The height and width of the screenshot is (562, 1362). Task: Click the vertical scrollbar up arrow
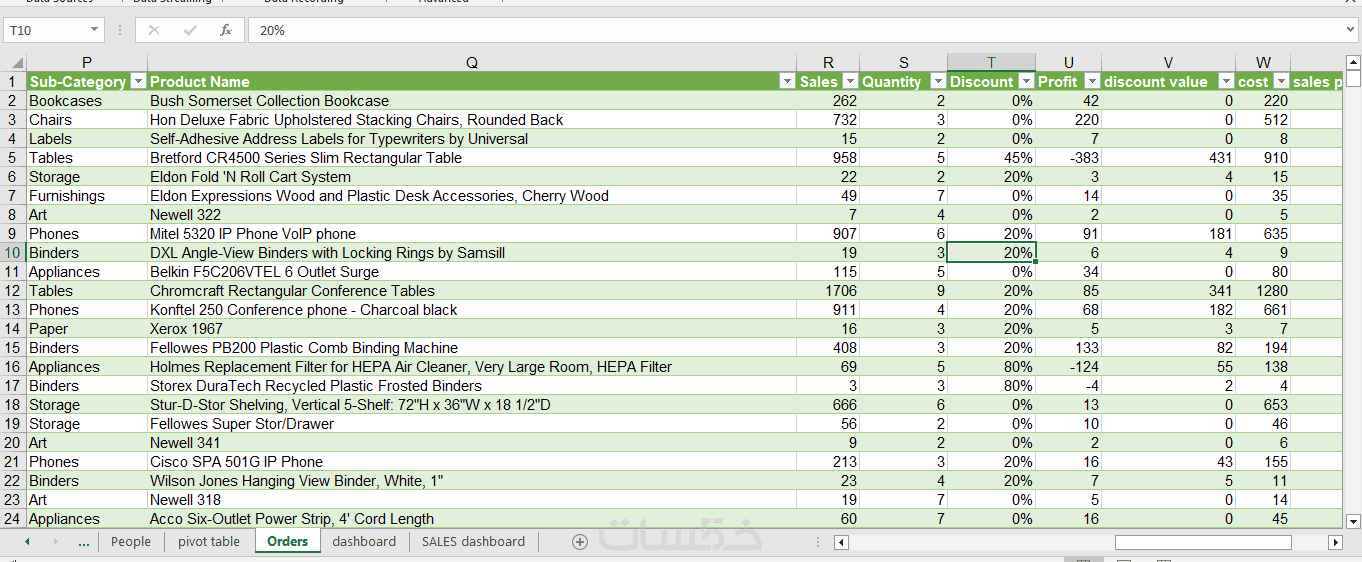[1353, 61]
